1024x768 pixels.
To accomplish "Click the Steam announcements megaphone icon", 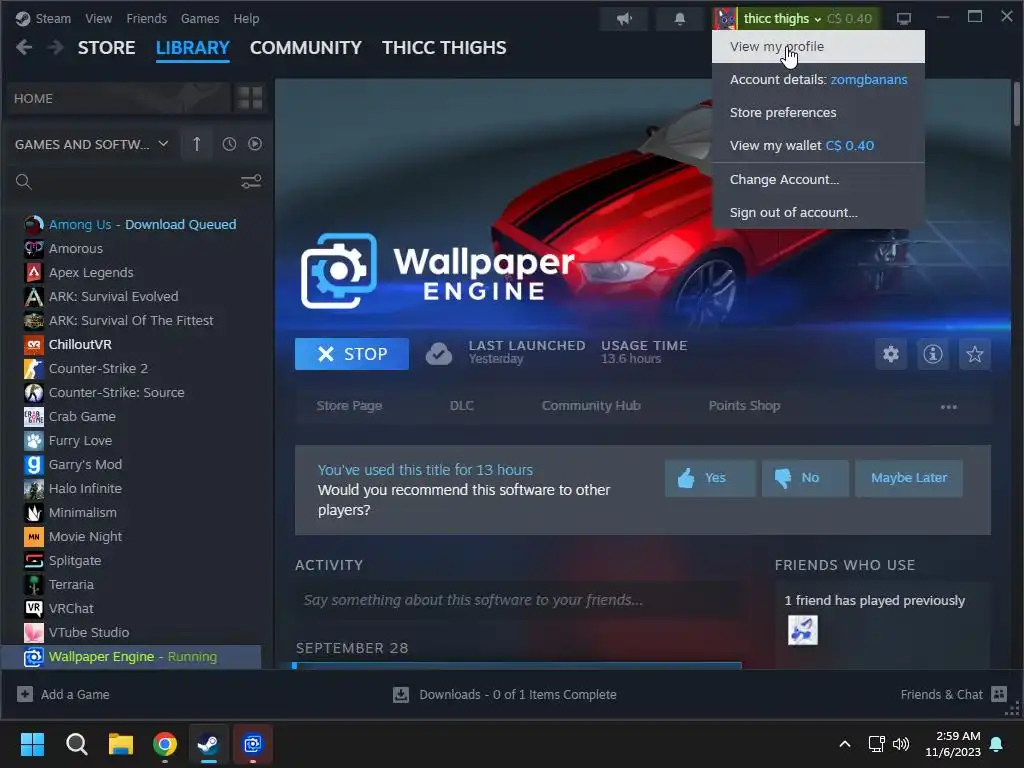I will 624,19.
